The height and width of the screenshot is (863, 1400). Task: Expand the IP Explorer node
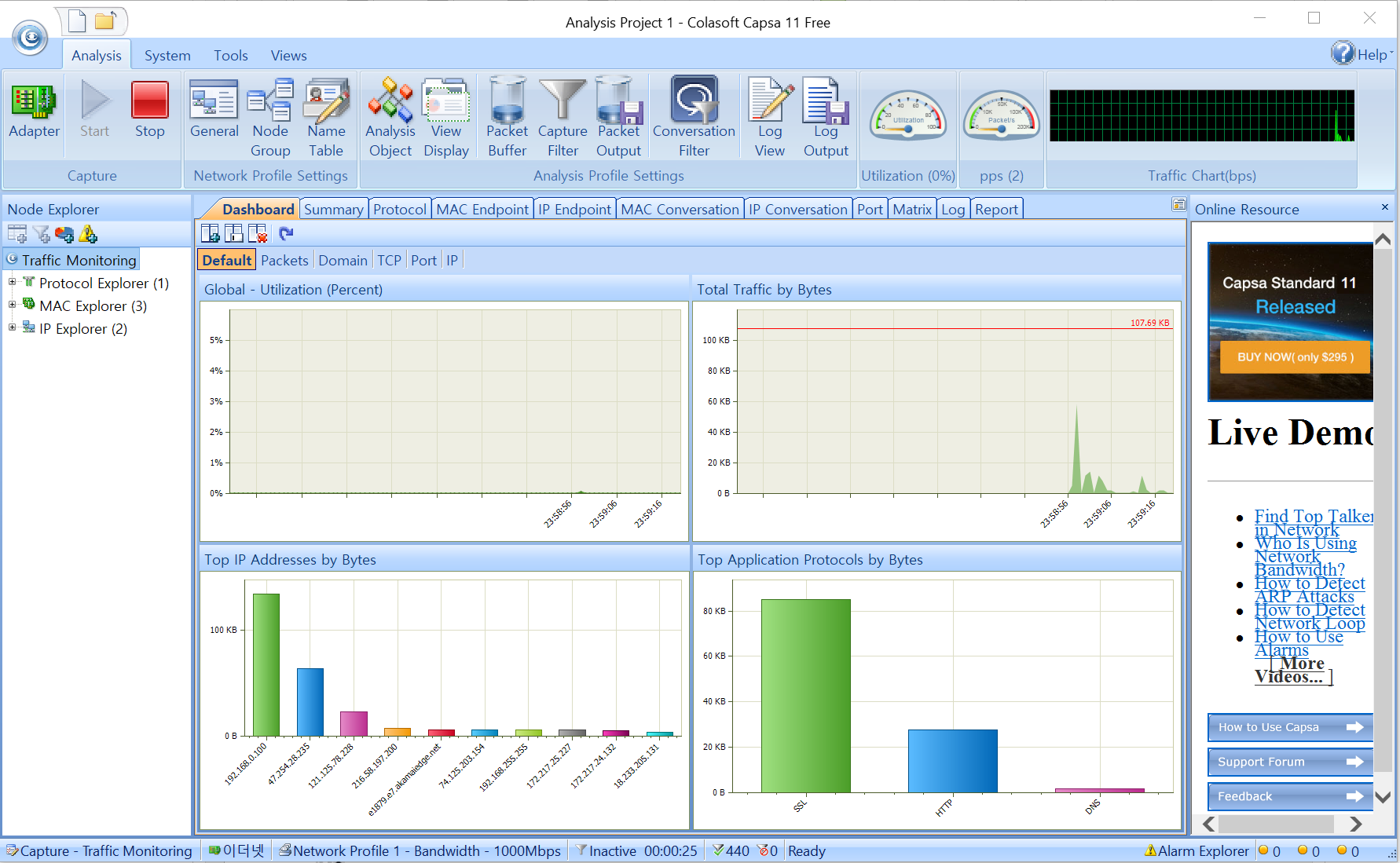(12, 327)
